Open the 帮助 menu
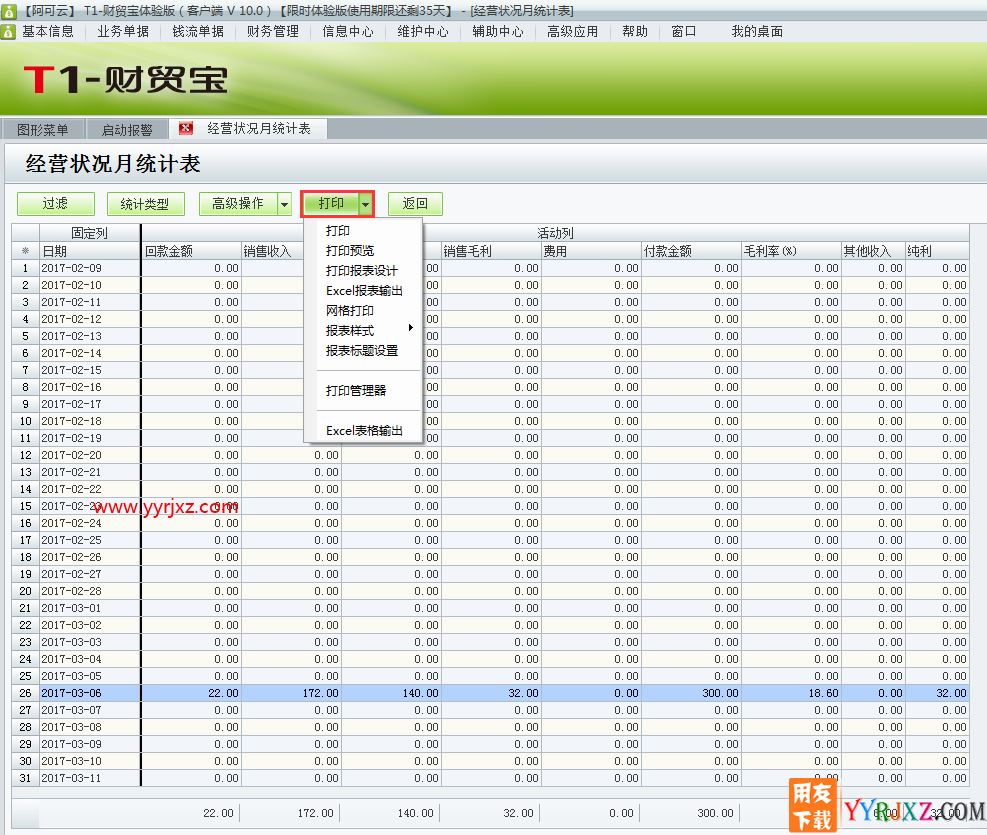The image size is (987, 835). point(634,31)
